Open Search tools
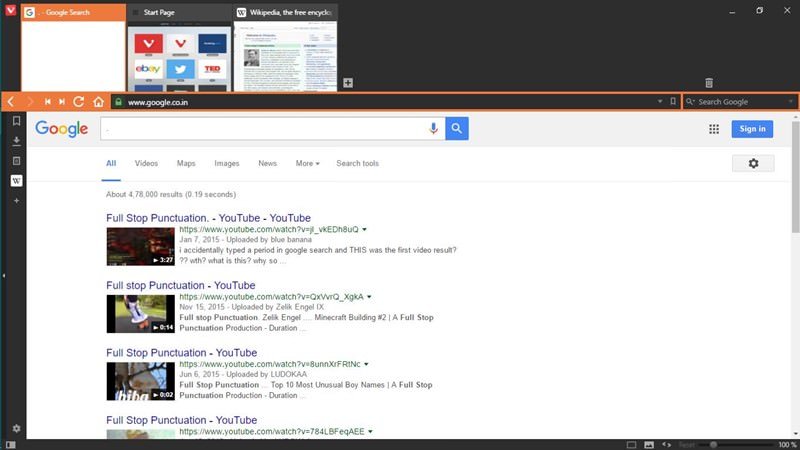 [x=357, y=163]
